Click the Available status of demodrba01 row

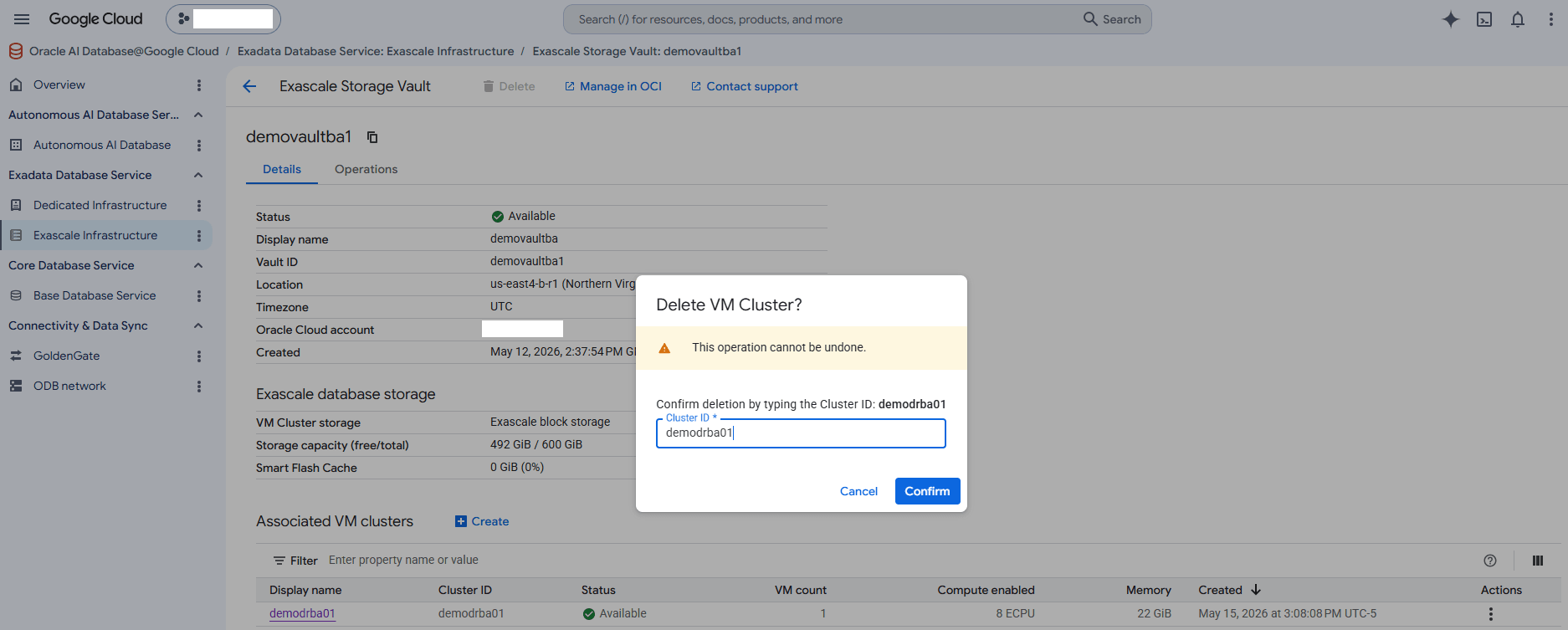pyautogui.click(x=615, y=613)
